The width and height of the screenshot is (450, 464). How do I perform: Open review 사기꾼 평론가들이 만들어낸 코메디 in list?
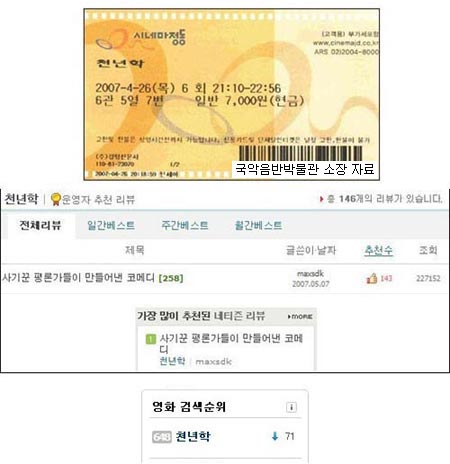pyautogui.click(x=79, y=278)
